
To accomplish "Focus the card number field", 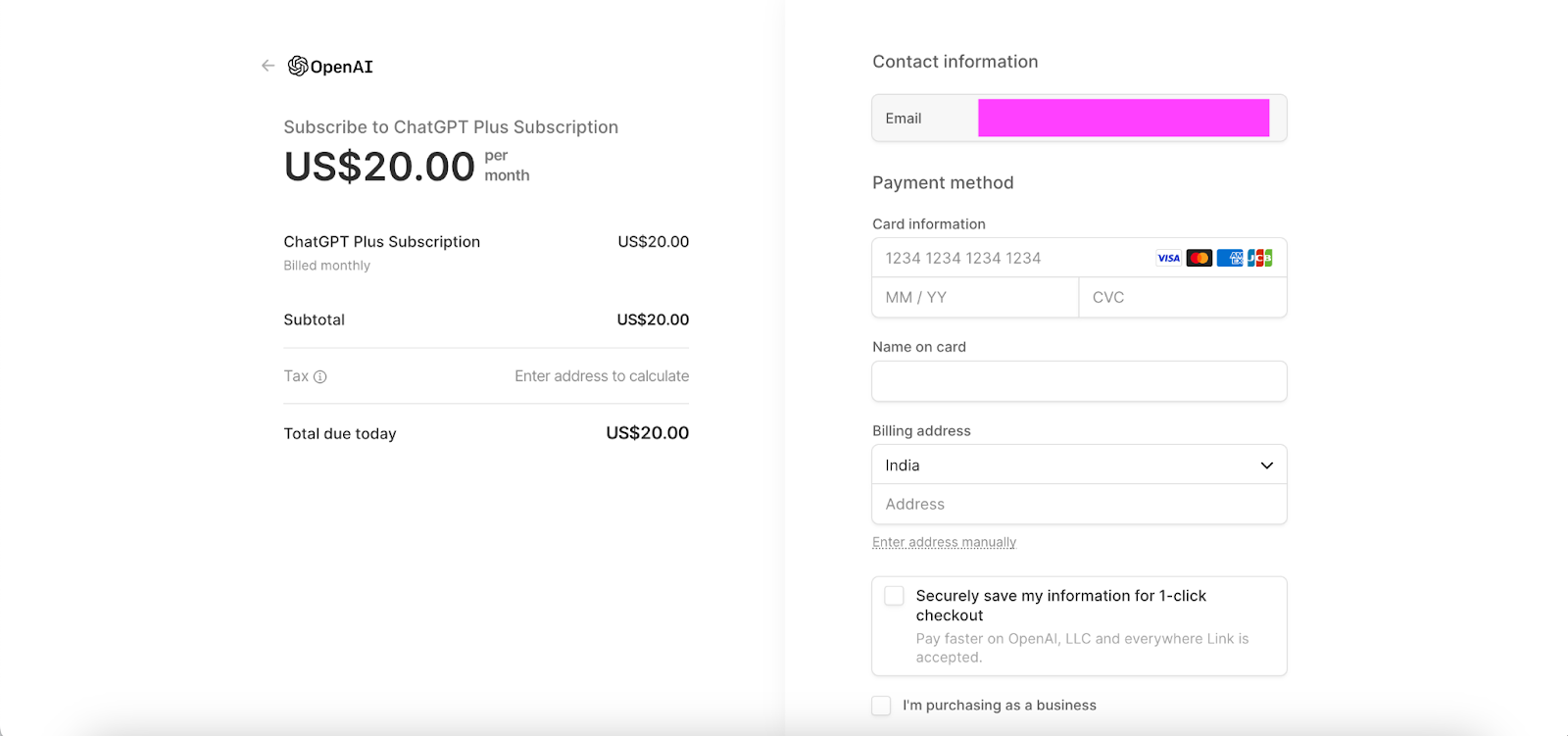I will pyautogui.click(x=1079, y=258).
